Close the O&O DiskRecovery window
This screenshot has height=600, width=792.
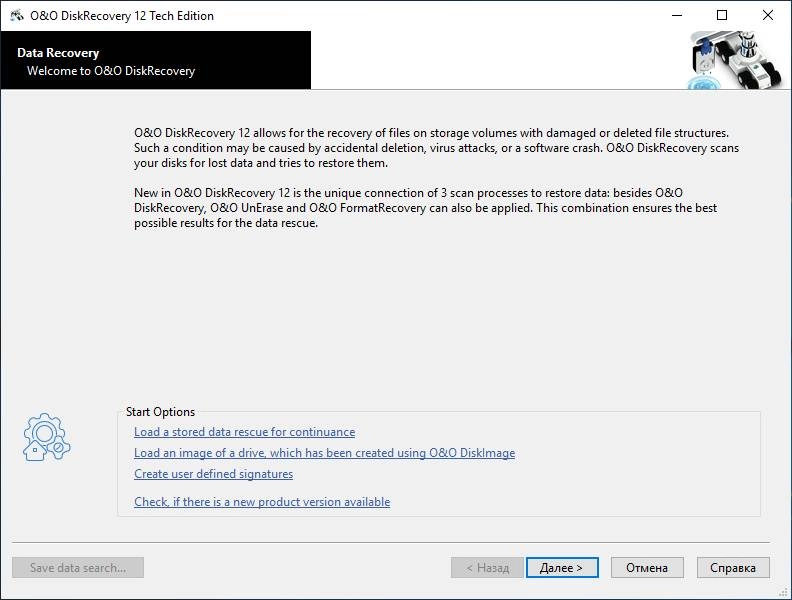768,16
